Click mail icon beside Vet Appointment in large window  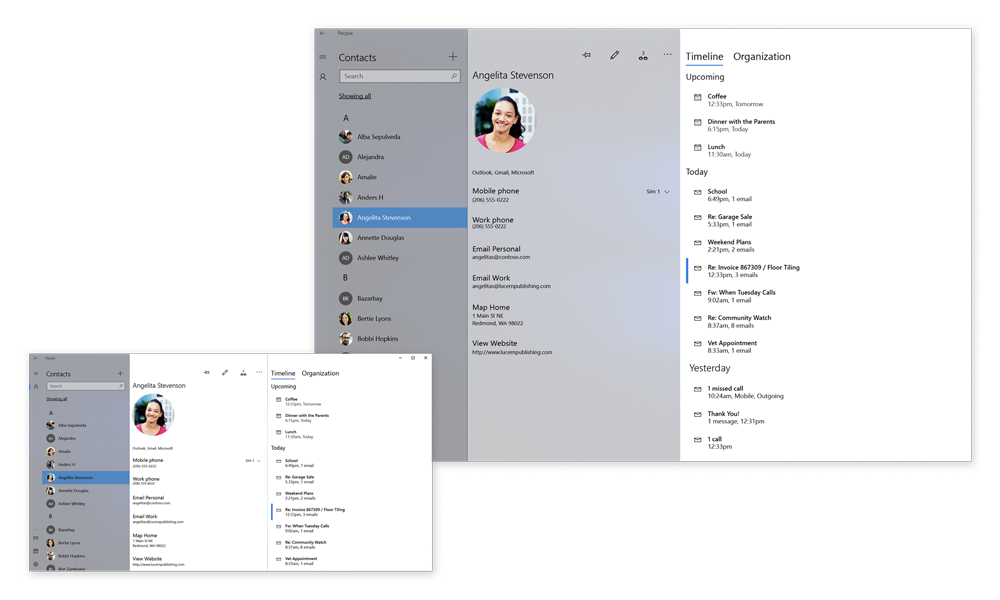[698, 344]
